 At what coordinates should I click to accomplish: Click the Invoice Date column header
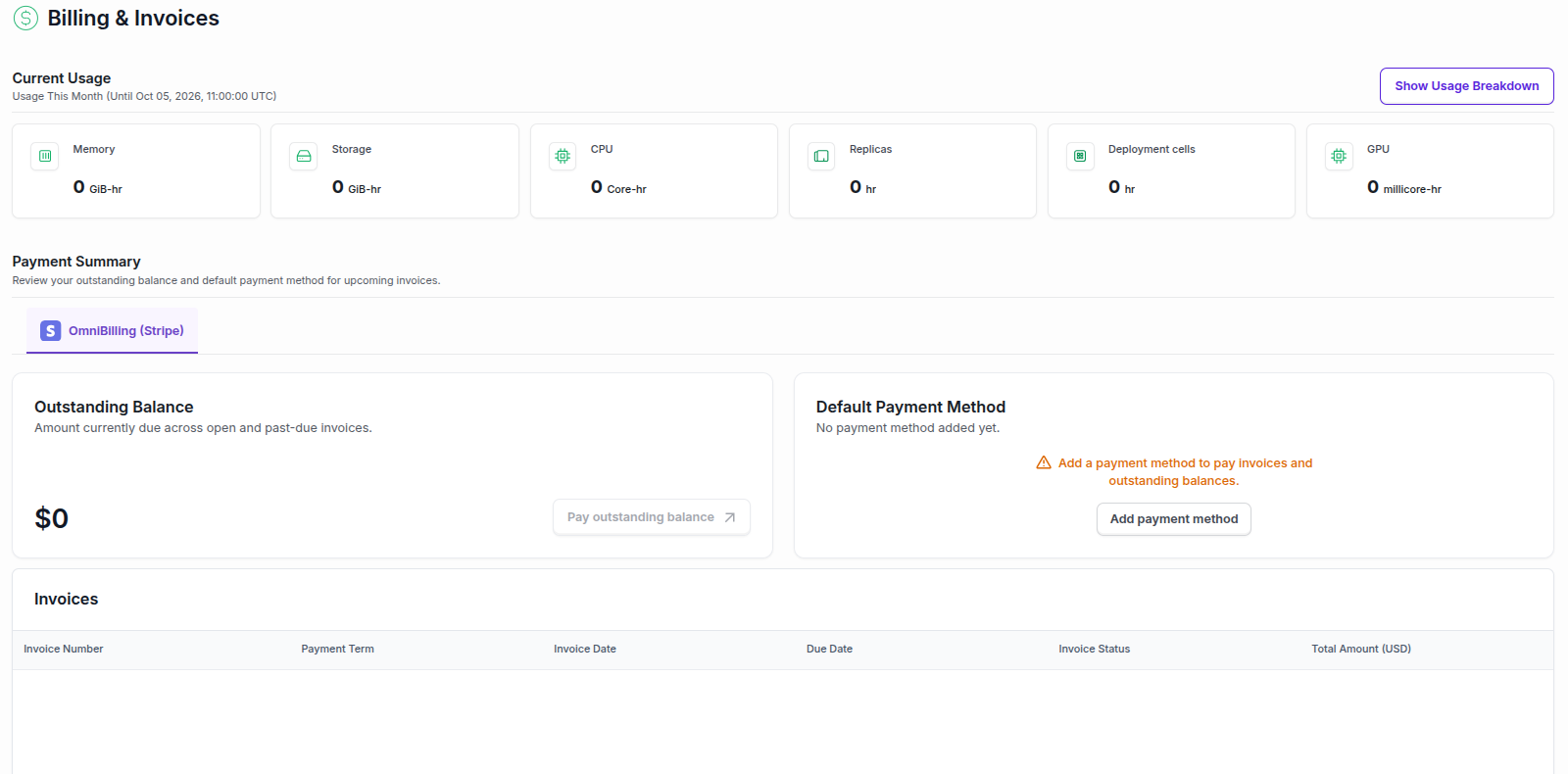click(x=585, y=649)
